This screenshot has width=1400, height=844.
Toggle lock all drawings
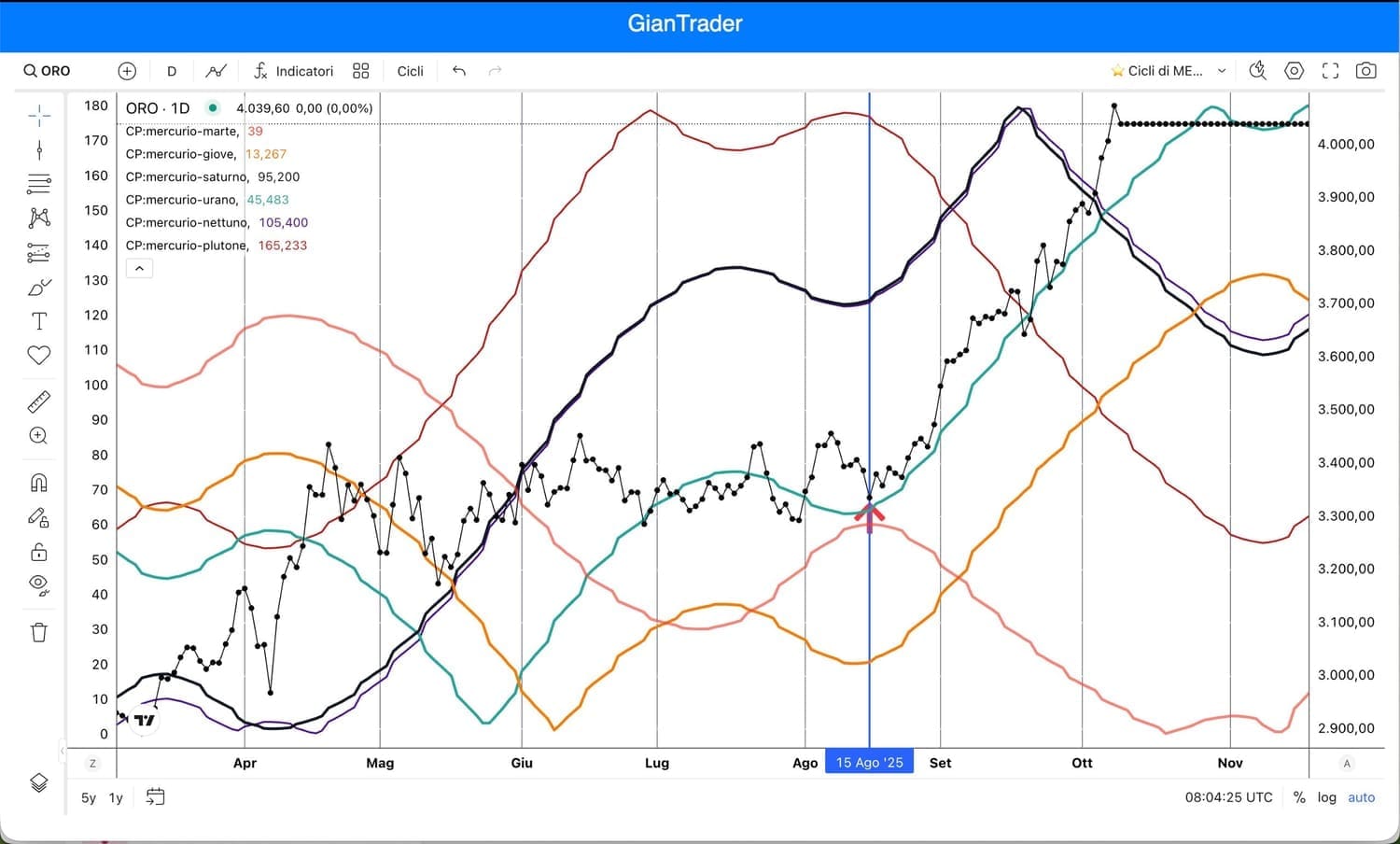[39, 552]
